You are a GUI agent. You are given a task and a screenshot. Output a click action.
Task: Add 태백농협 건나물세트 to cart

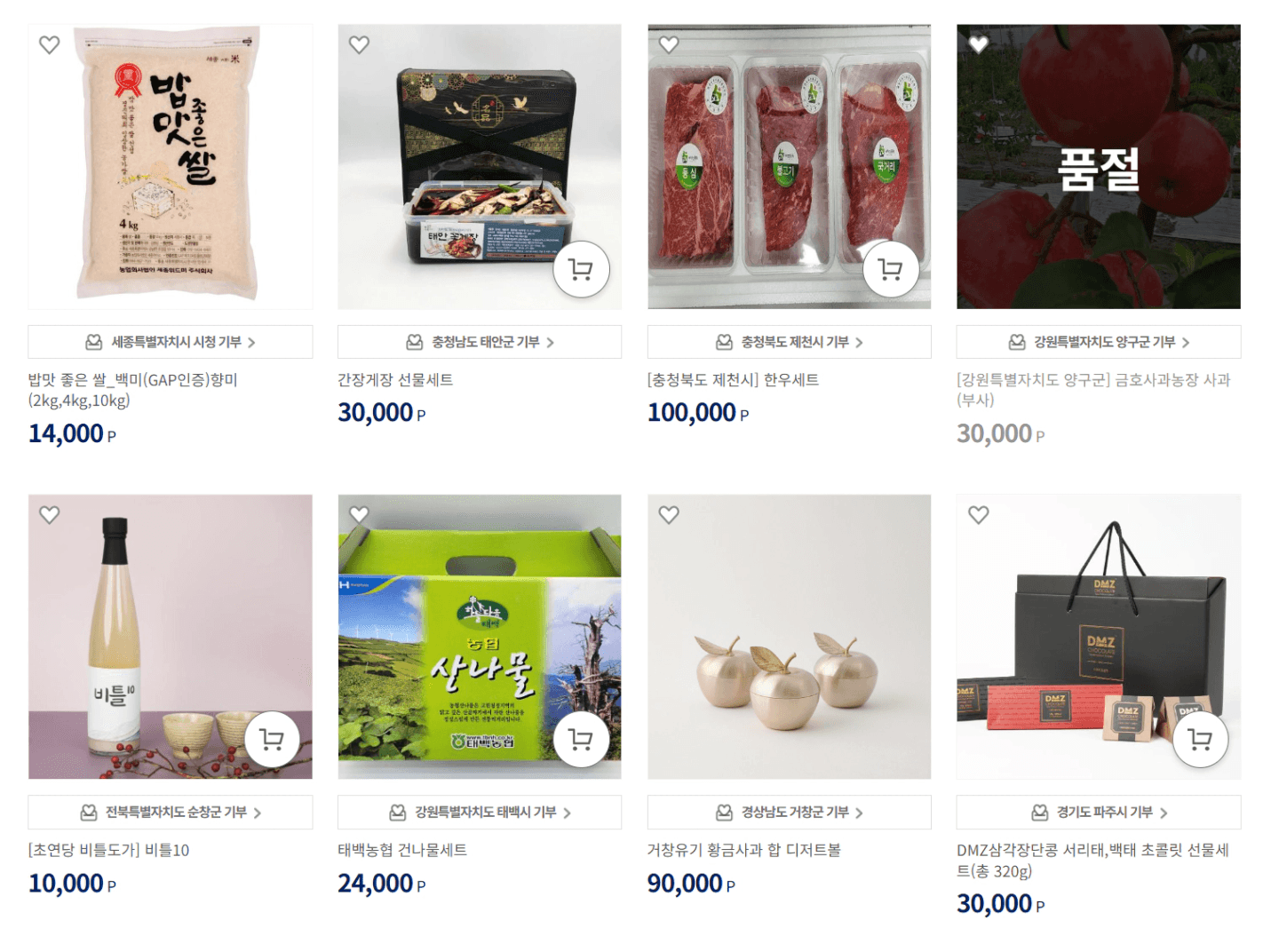tap(581, 739)
